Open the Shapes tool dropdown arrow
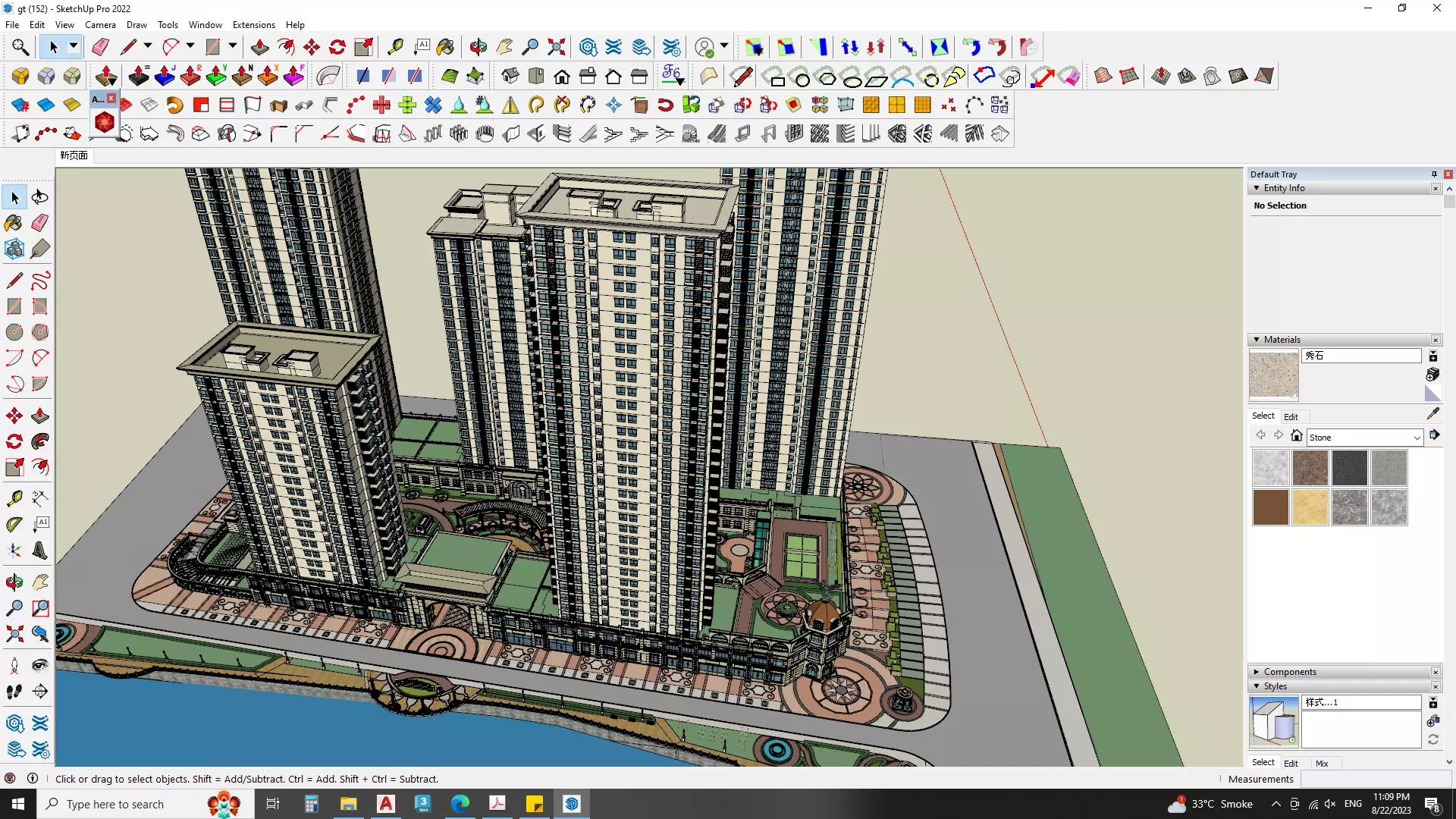 [x=233, y=47]
